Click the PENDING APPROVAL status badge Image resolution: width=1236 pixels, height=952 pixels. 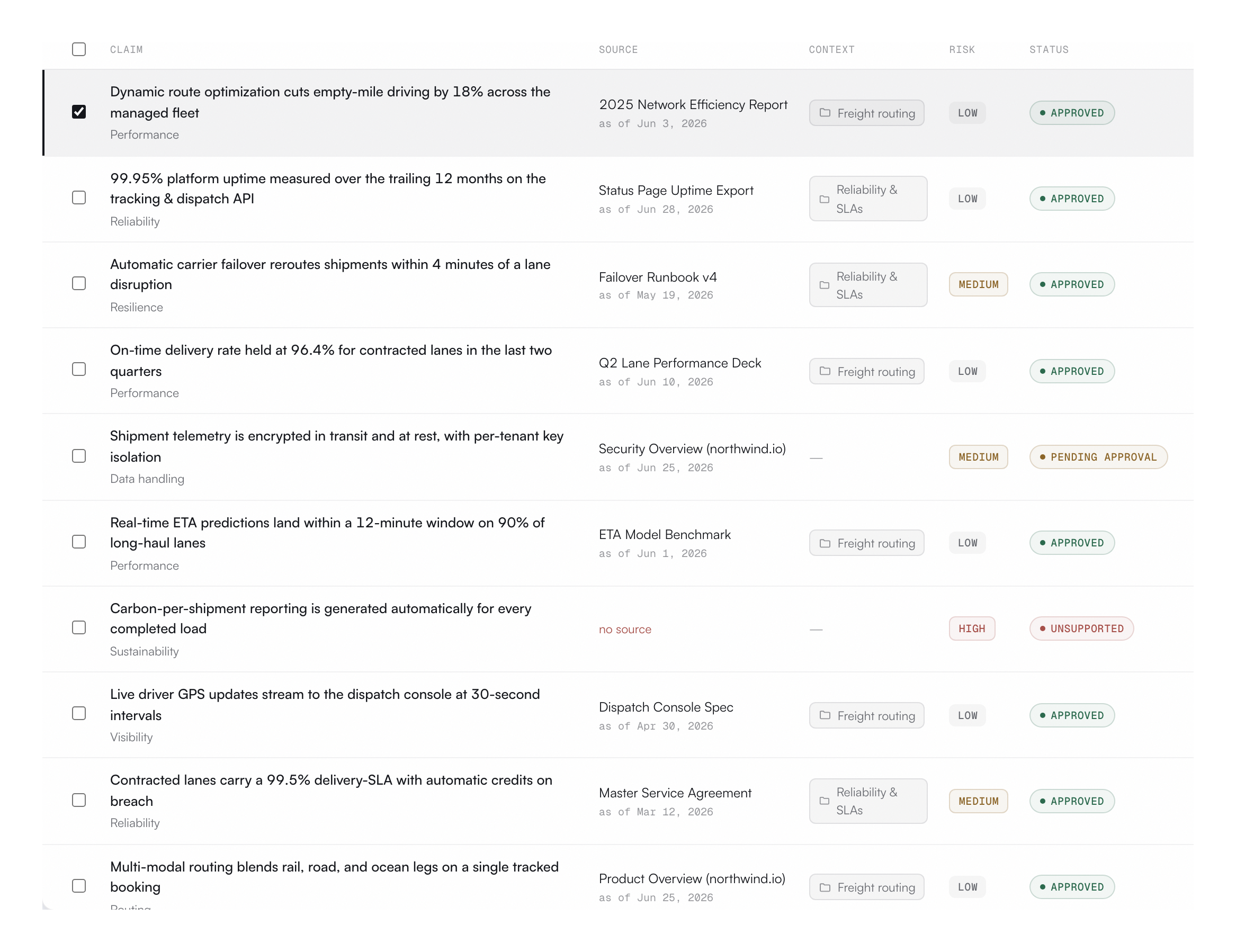click(x=1098, y=457)
